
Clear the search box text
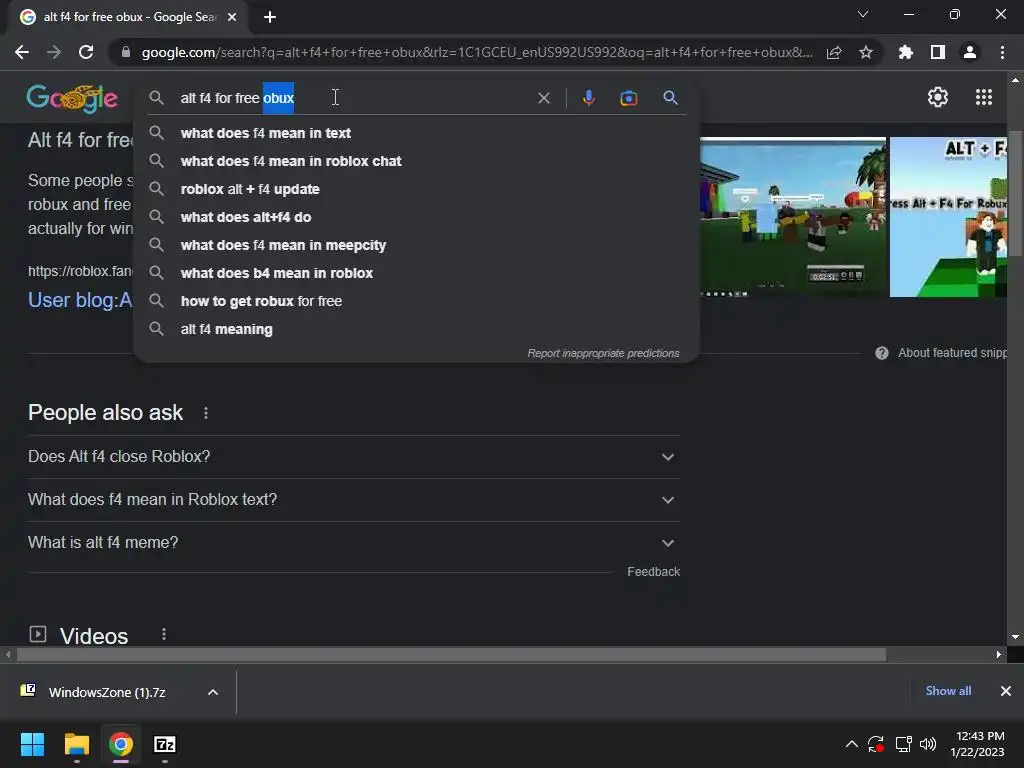click(x=543, y=98)
